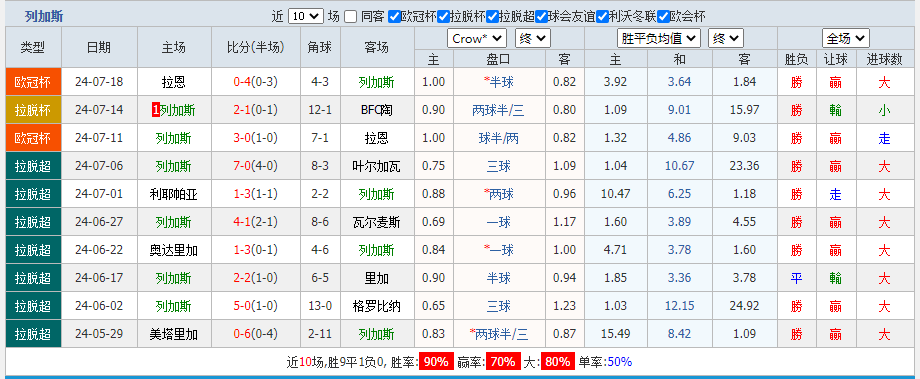Screen dimensions: 920x379
Task: Click the 拉恩 home team on 24-07-18
Action: (x=174, y=82)
